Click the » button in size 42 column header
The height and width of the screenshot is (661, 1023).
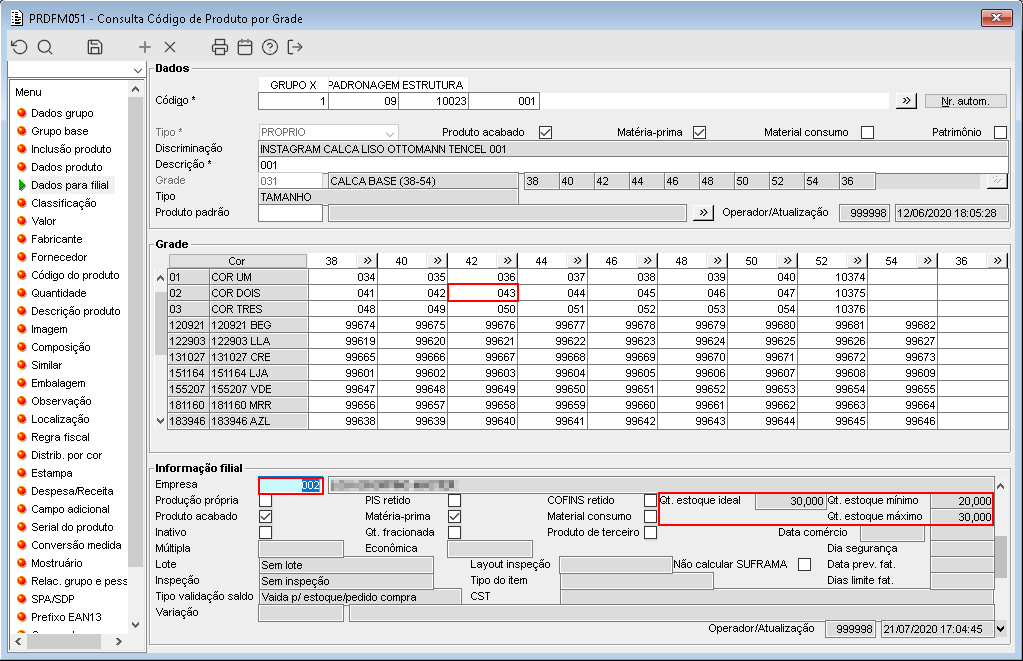(x=507, y=260)
